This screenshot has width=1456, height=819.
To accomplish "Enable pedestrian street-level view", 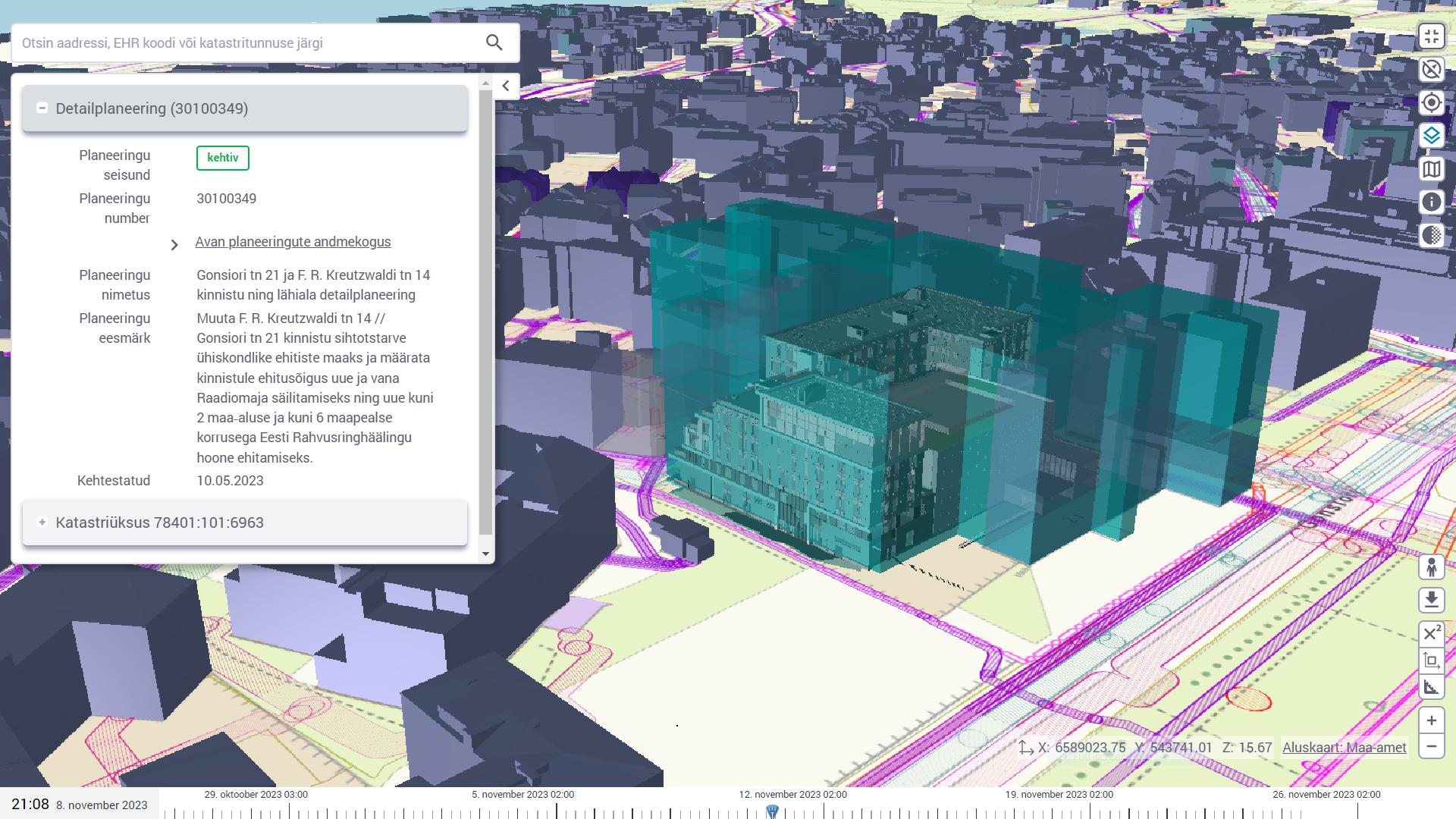I will pyautogui.click(x=1431, y=567).
